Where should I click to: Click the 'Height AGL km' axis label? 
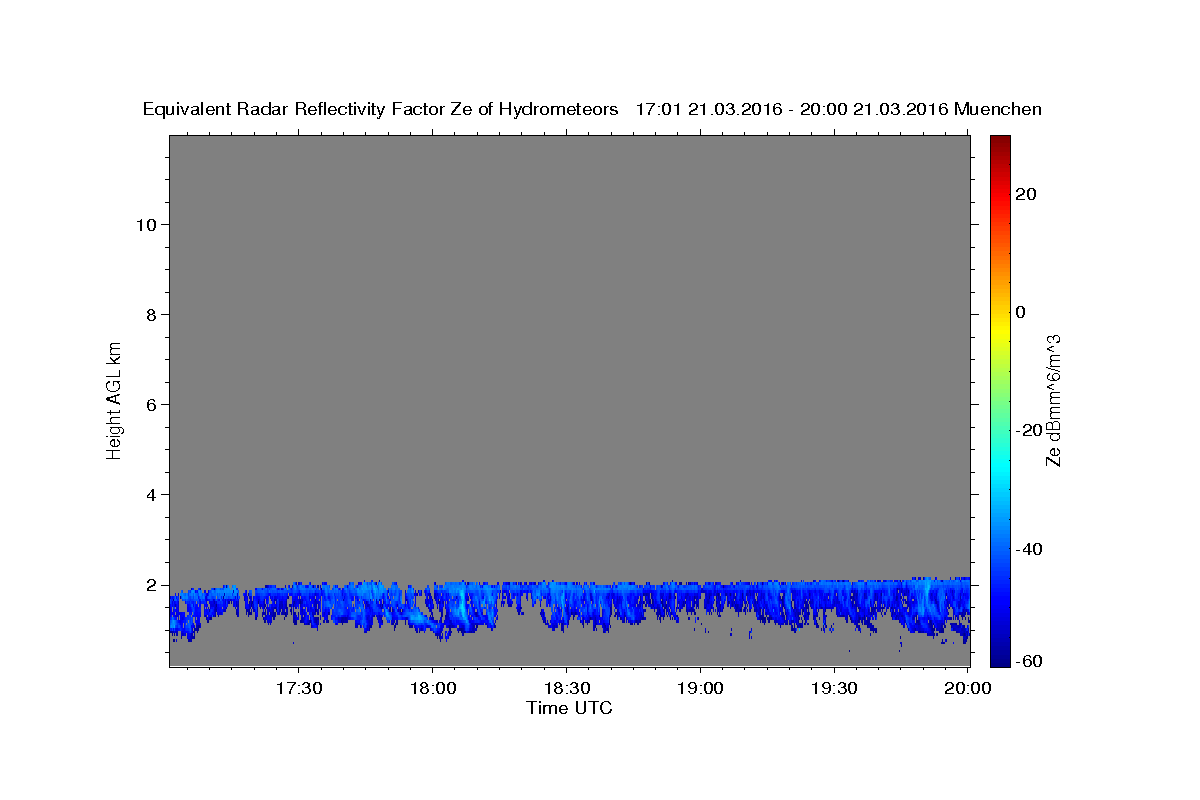click(114, 399)
